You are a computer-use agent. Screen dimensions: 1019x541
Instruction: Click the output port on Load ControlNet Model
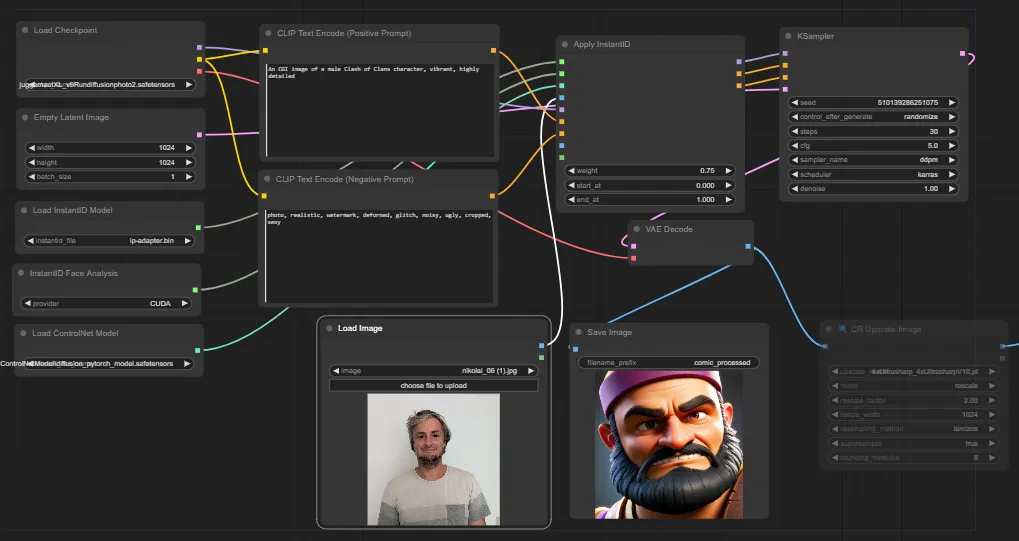[198, 350]
